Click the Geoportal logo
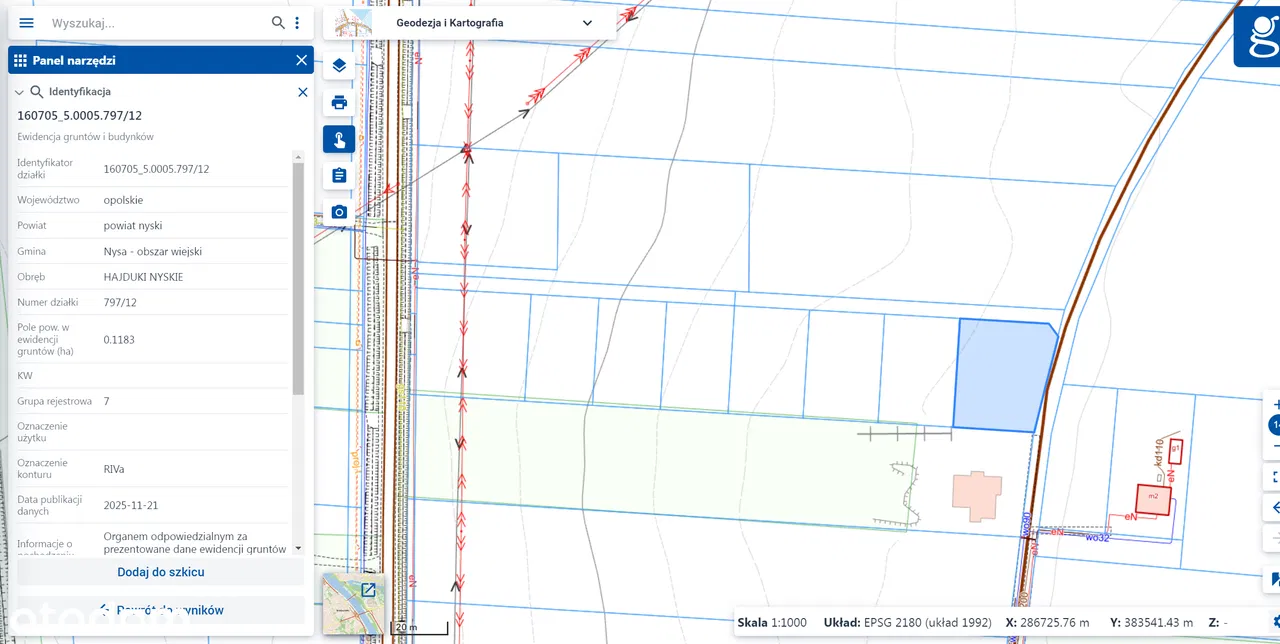The image size is (1280, 644). click(x=1258, y=34)
